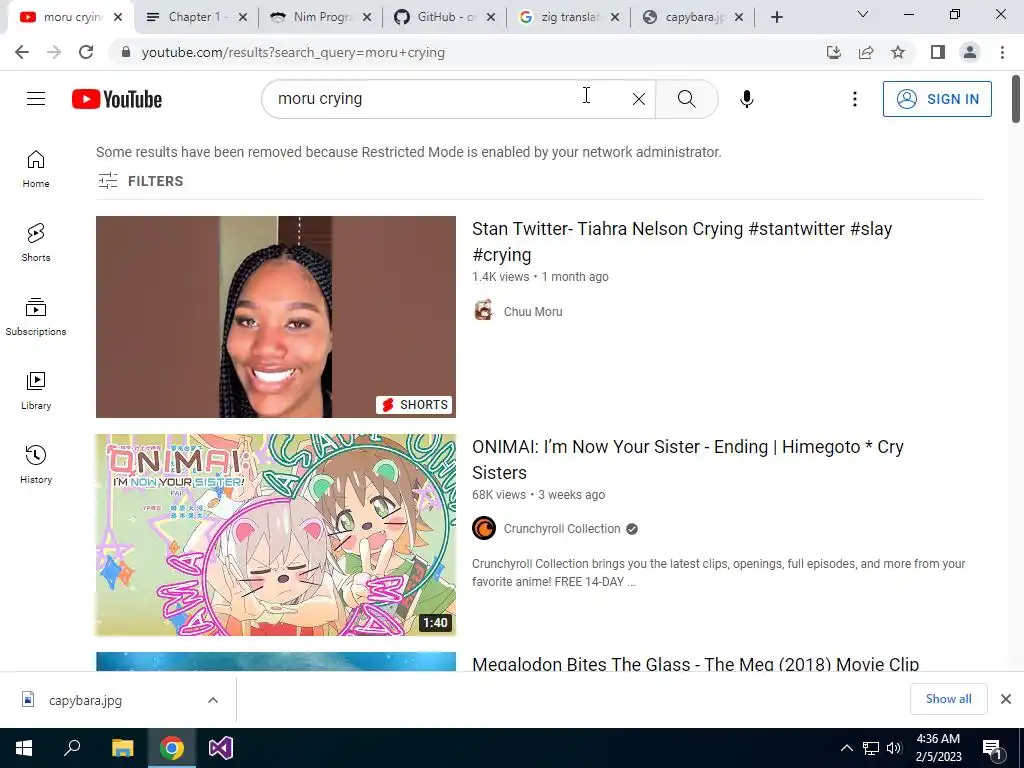Click the address bar URL
This screenshot has width=1024, height=768.
(293, 52)
